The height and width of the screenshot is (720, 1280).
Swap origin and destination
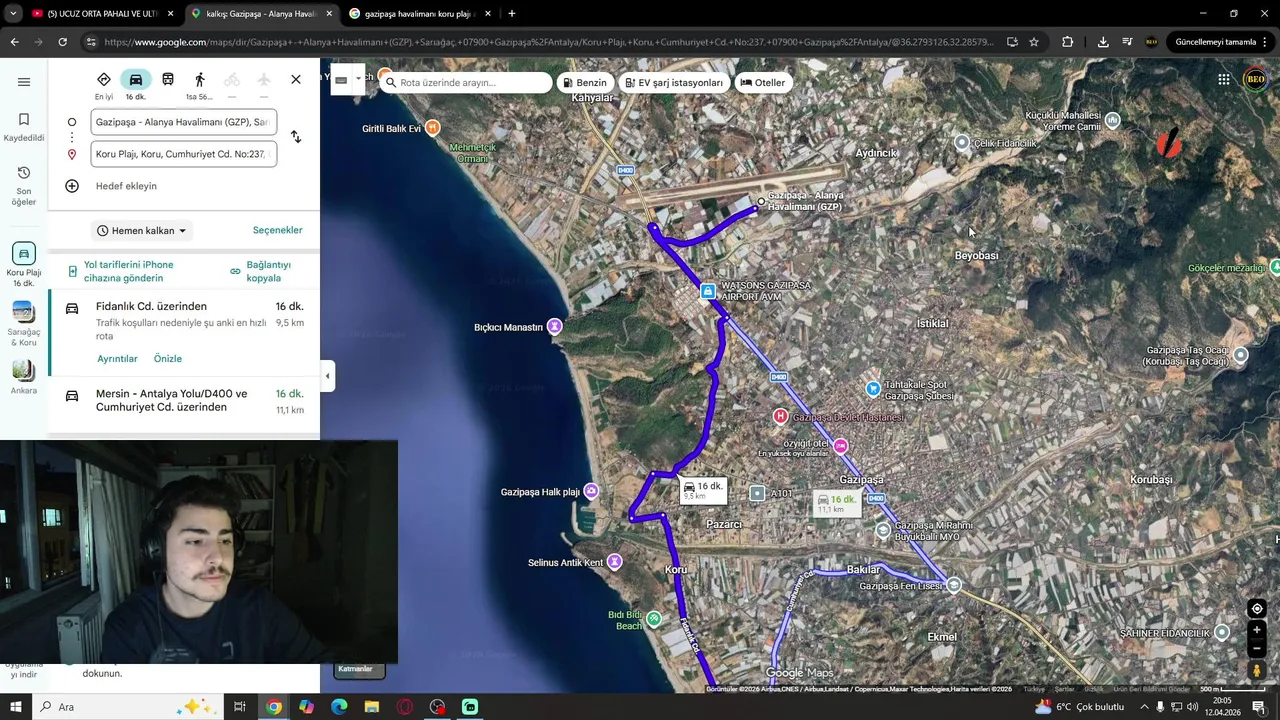[296, 137]
